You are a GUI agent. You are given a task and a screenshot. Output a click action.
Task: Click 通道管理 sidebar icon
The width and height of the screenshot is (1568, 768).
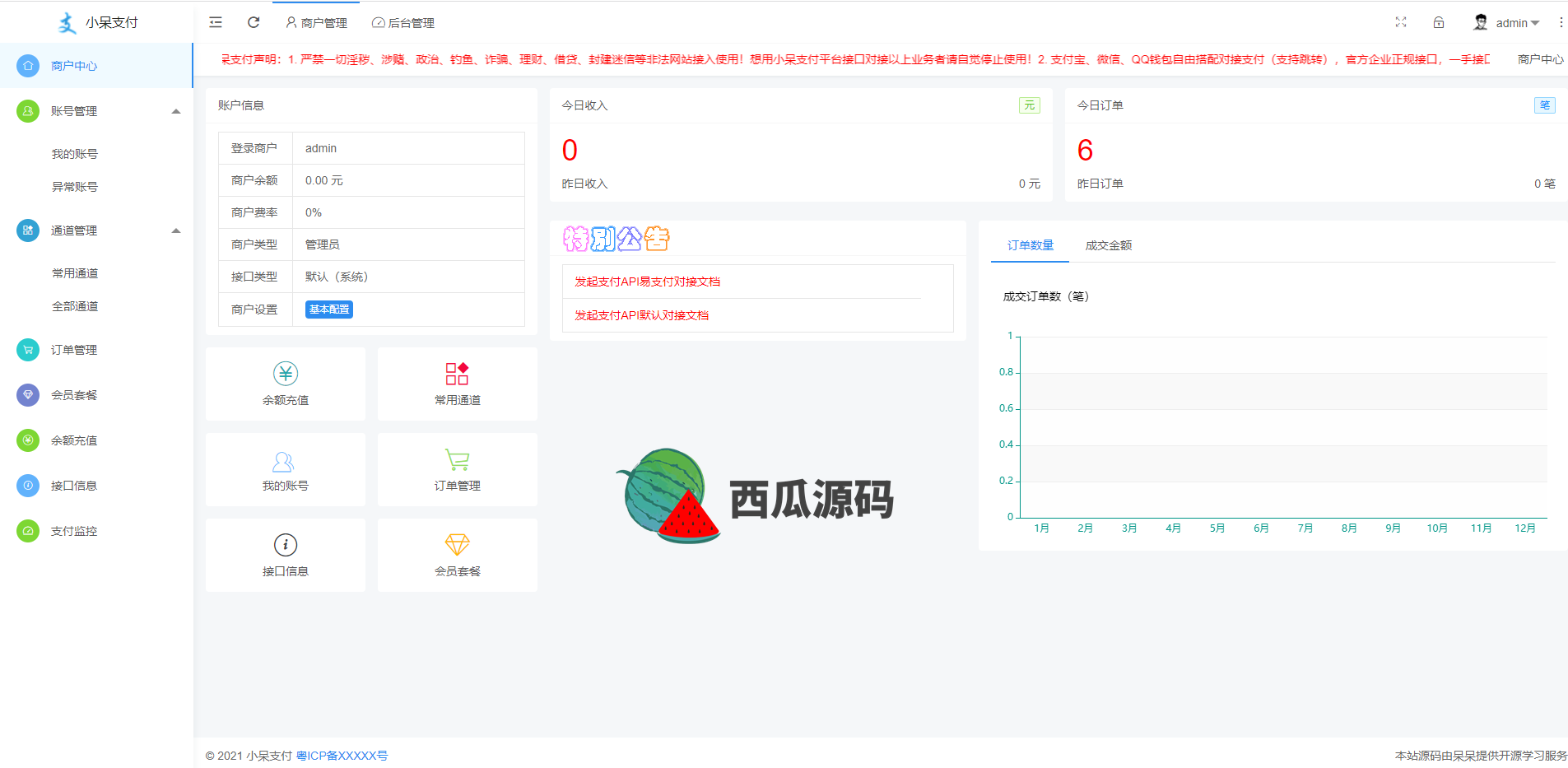[28, 230]
